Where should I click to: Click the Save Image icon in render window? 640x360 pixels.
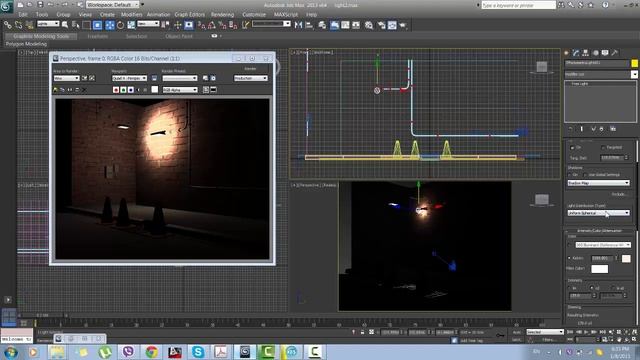[x=56, y=89]
